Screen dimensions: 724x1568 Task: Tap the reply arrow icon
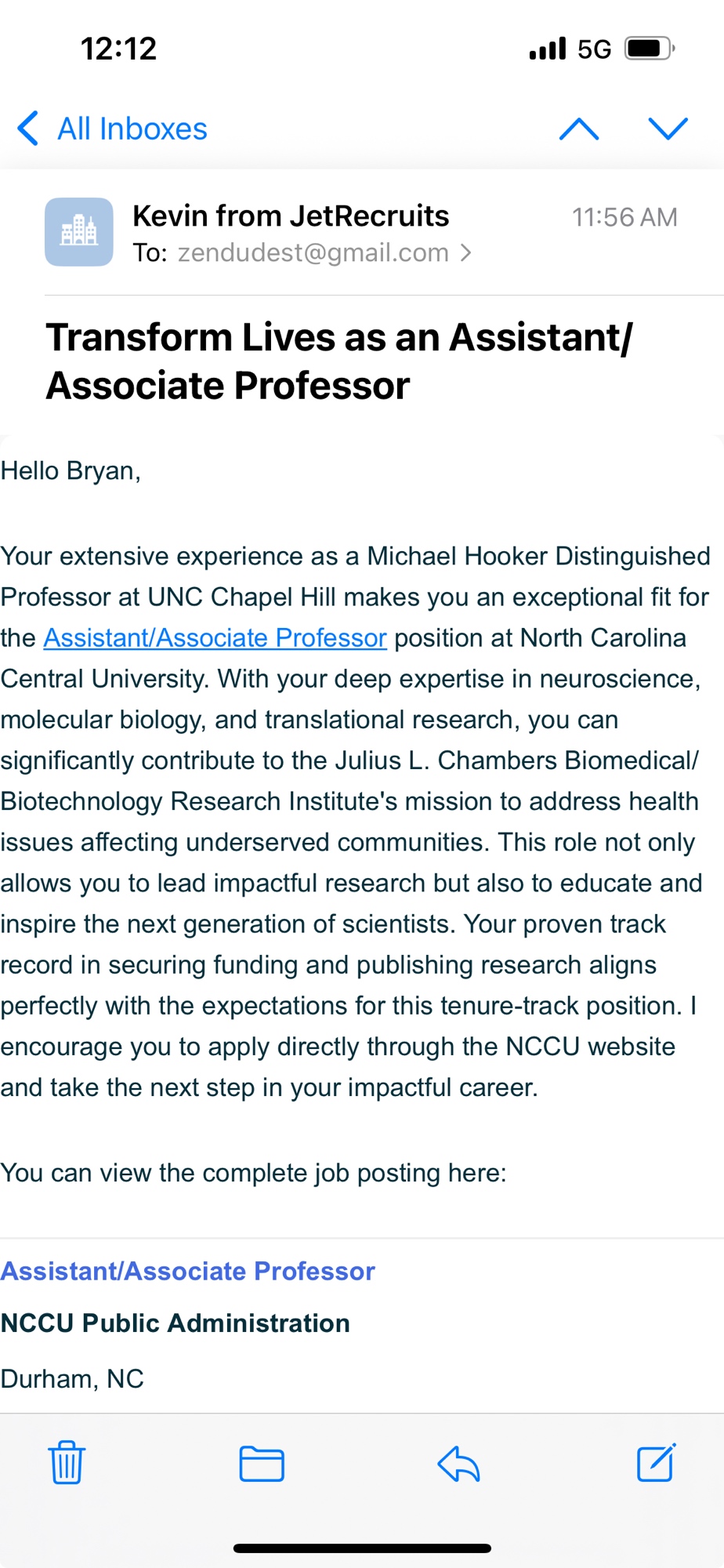pos(458,1463)
